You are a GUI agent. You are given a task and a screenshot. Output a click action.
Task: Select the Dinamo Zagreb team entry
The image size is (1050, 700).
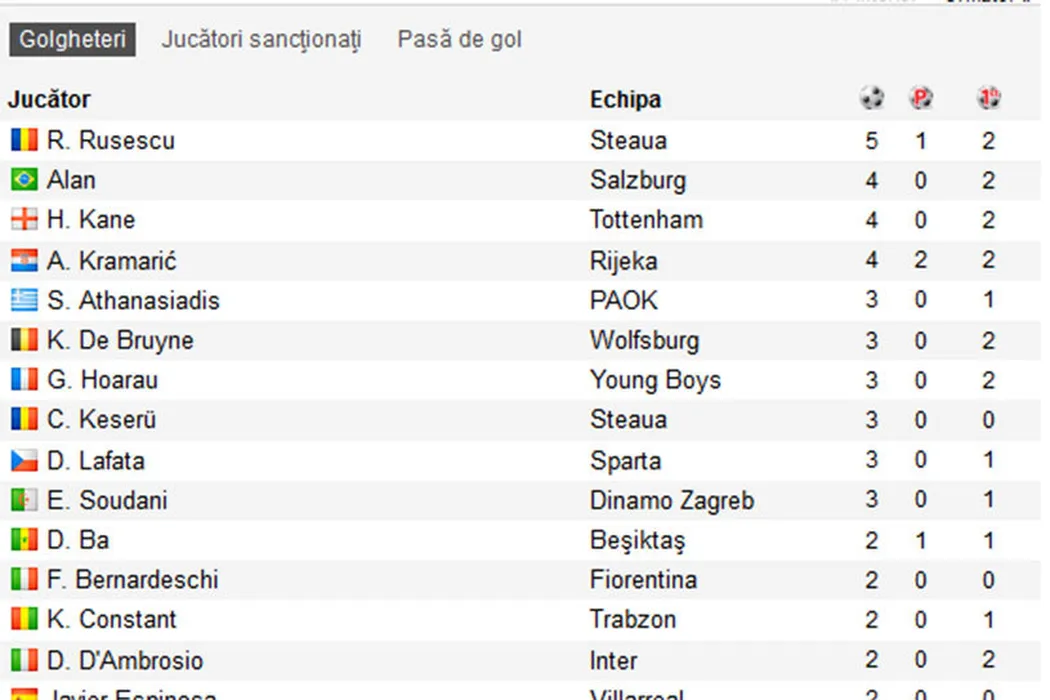(x=672, y=500)
